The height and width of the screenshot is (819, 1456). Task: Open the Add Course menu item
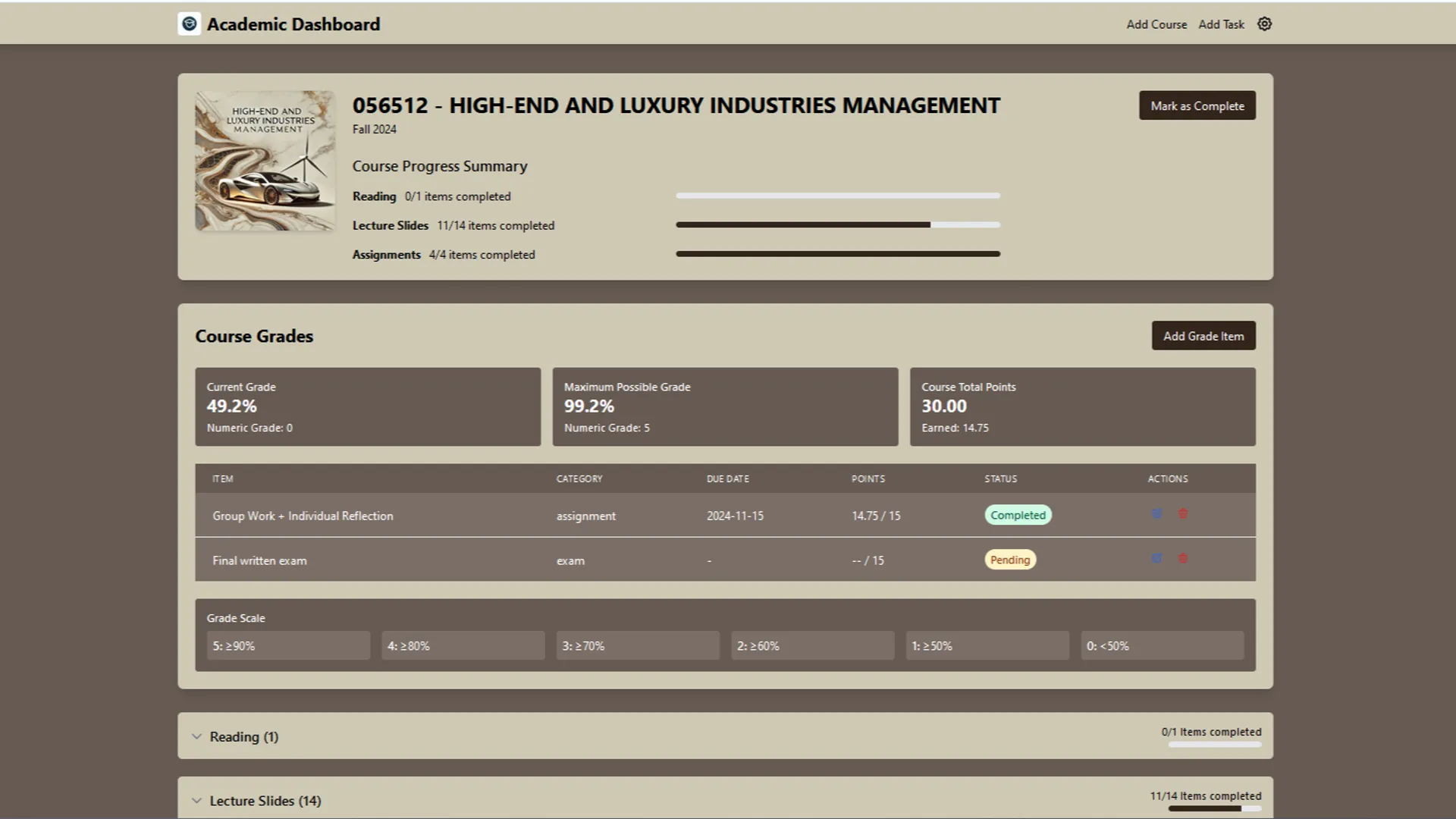coord(1156,24)
